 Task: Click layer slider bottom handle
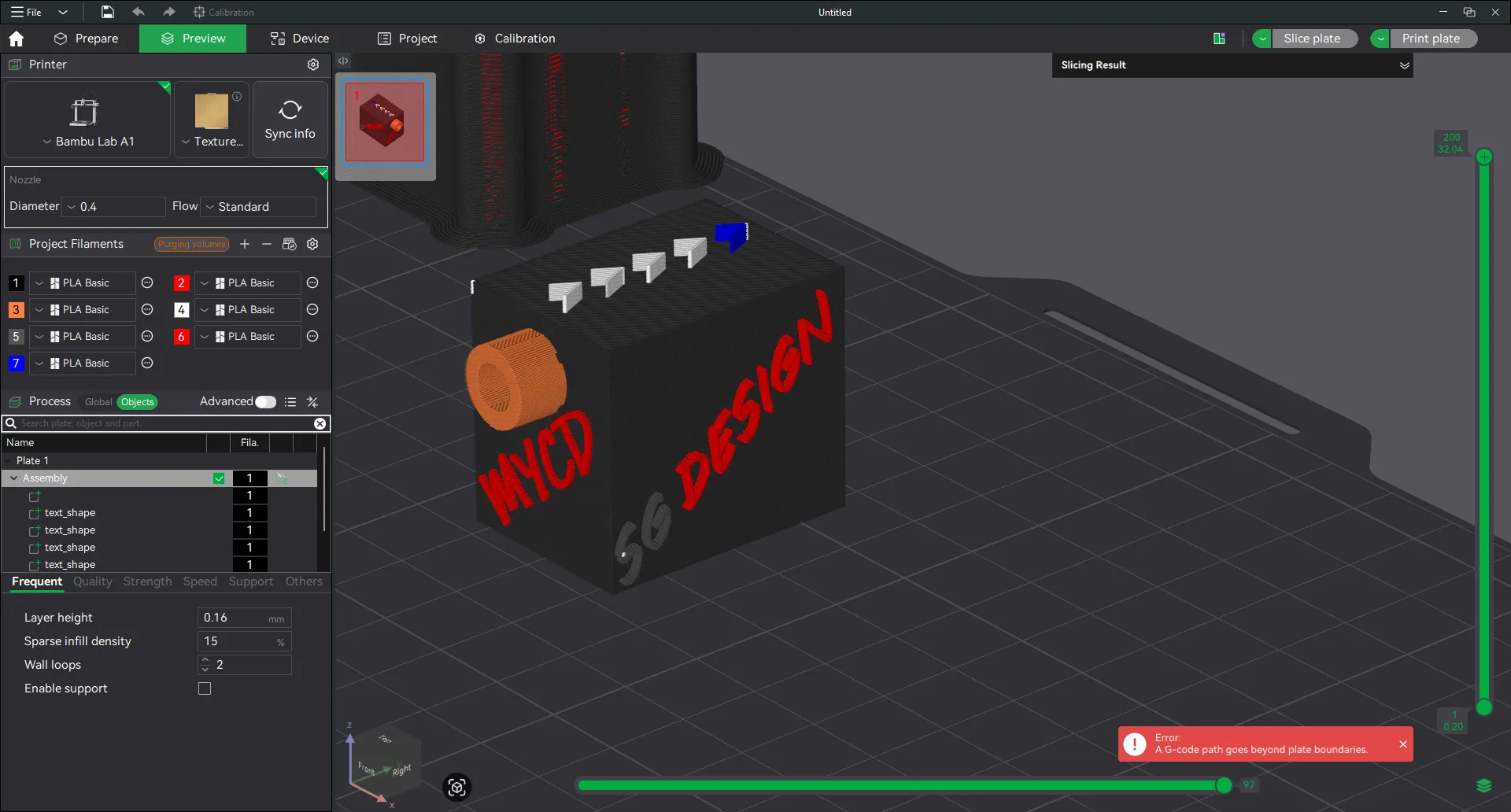point(1484,707)
